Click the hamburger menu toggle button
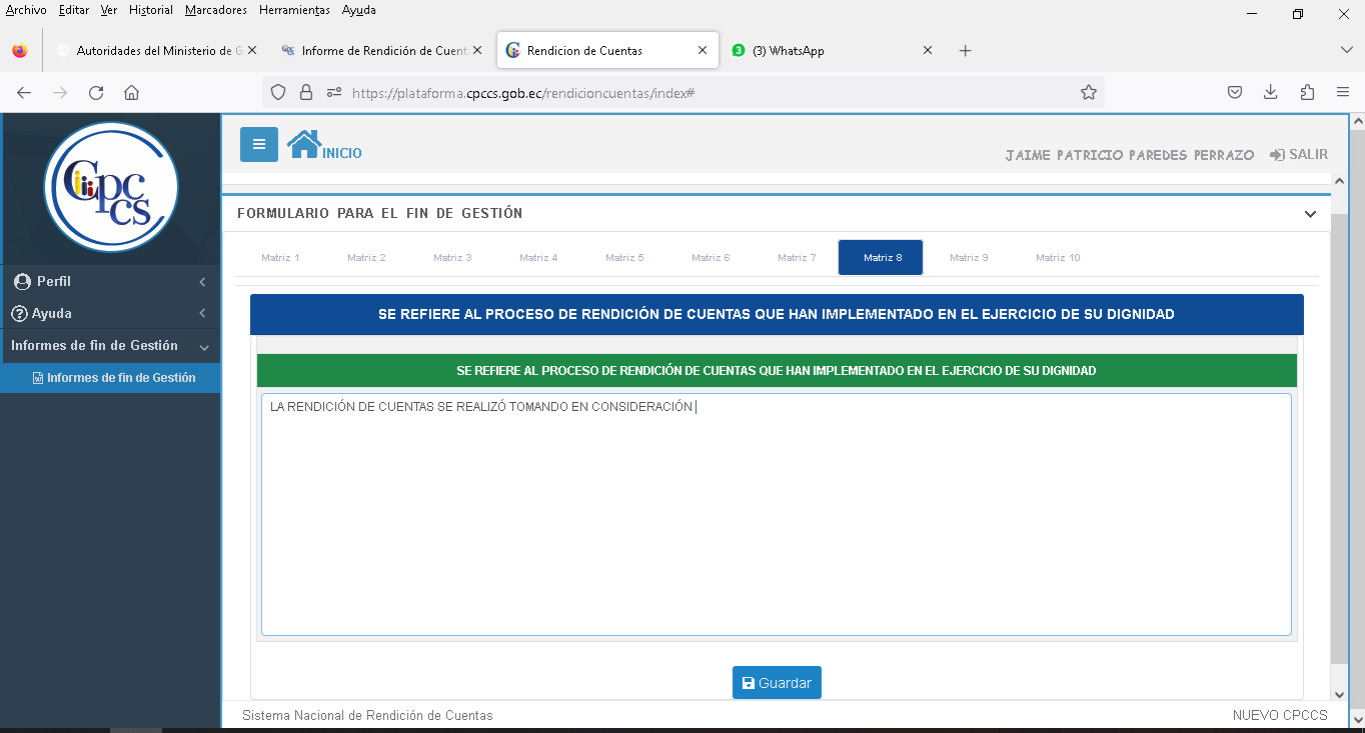Viewport: 1365px width, 733px height. coord(258,144)
